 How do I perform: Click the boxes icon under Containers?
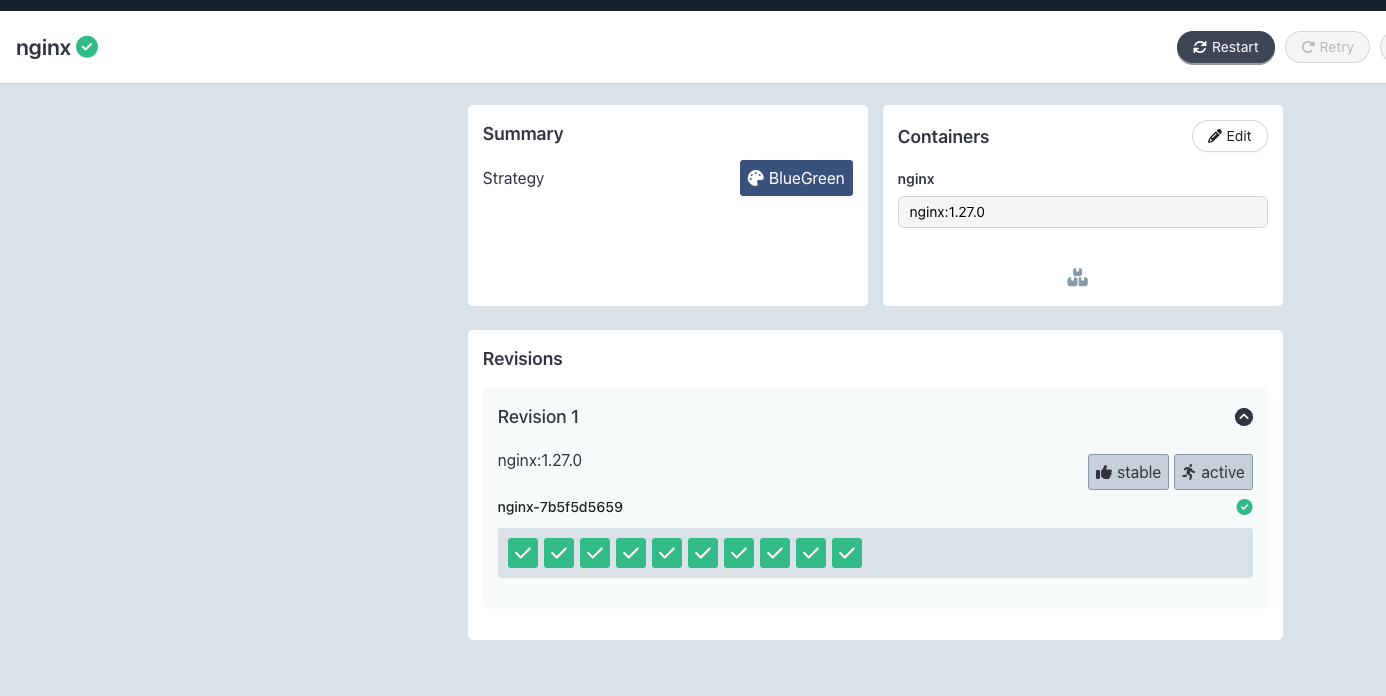[1077, 278]
